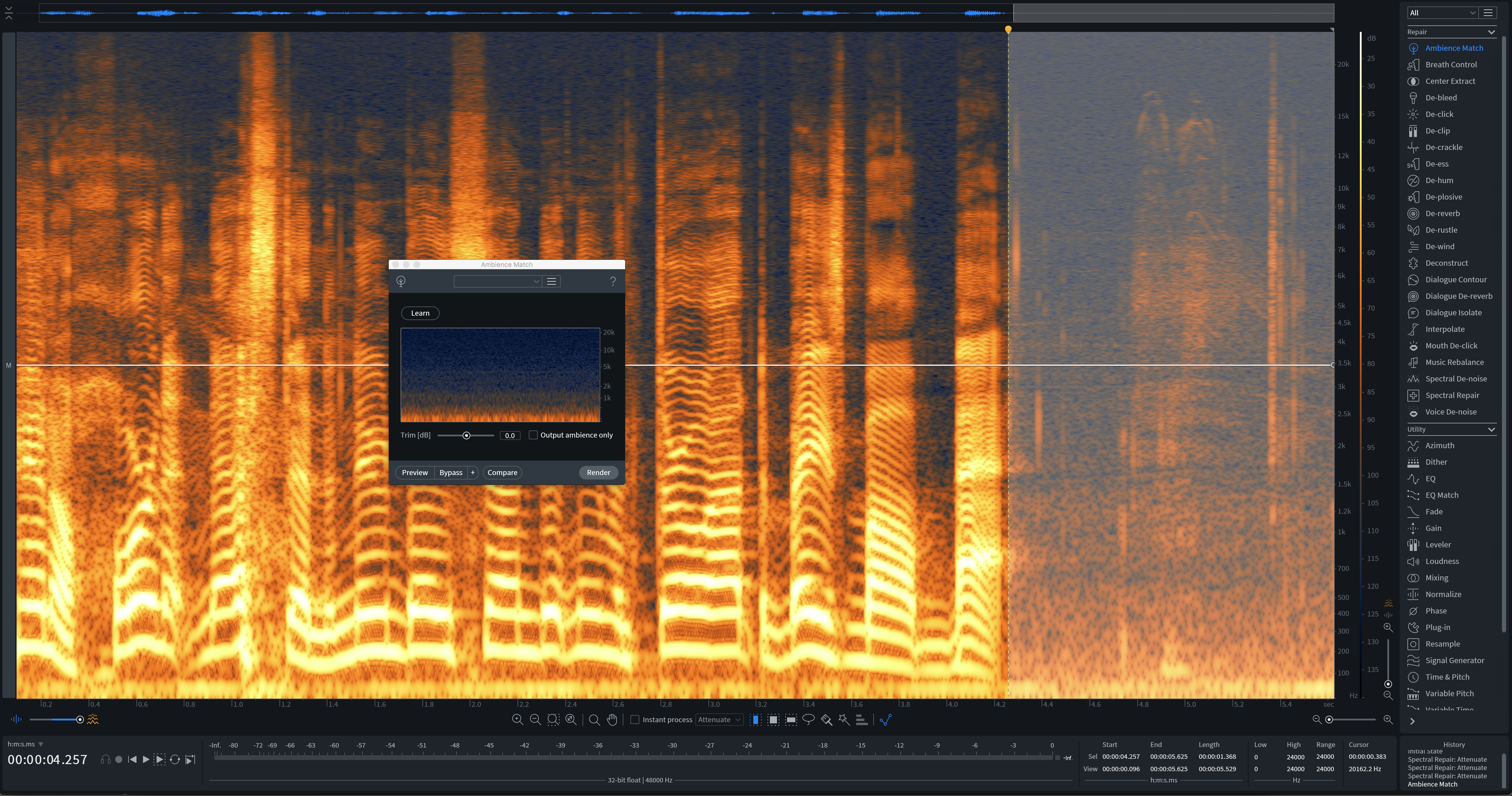Screen dimensions: 1512x796
Task: Select the grab hand tool
Action: click(612, 720)
